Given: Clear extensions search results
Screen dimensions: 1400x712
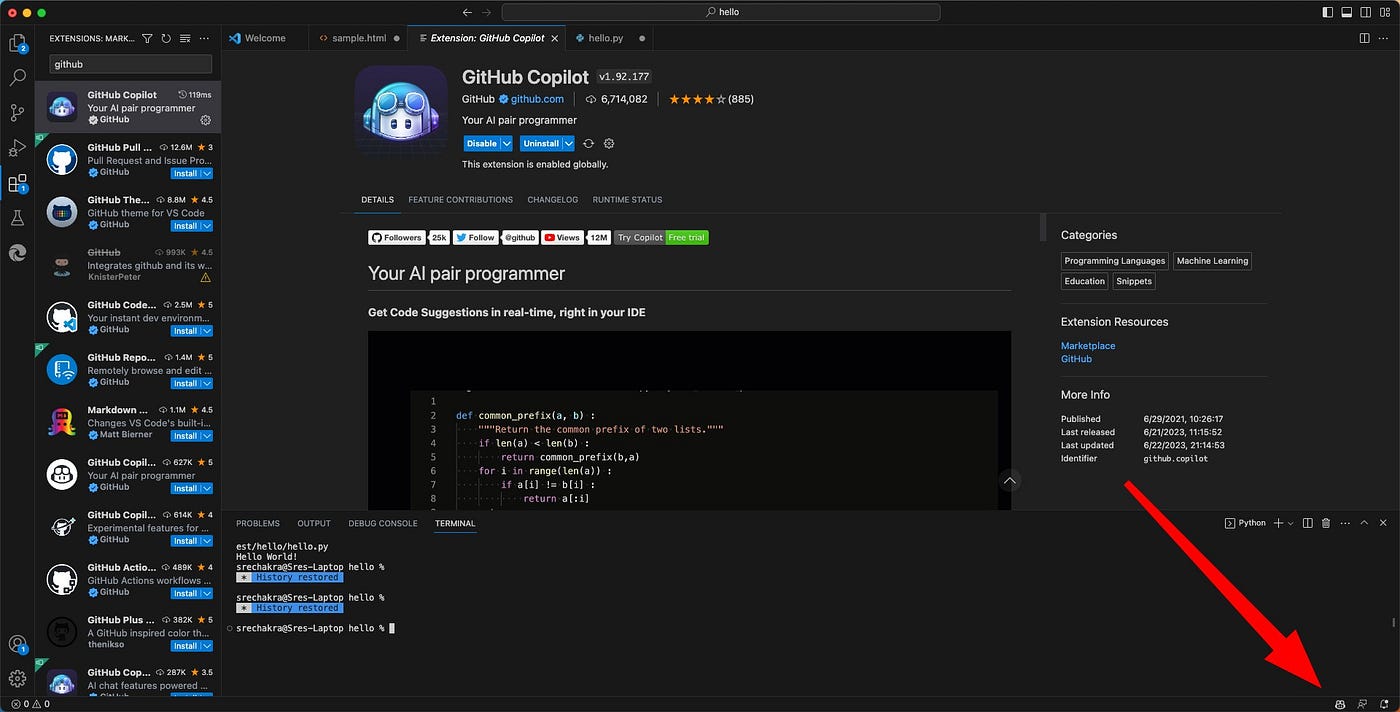Looking at the screenshot, I should [184, 38].
